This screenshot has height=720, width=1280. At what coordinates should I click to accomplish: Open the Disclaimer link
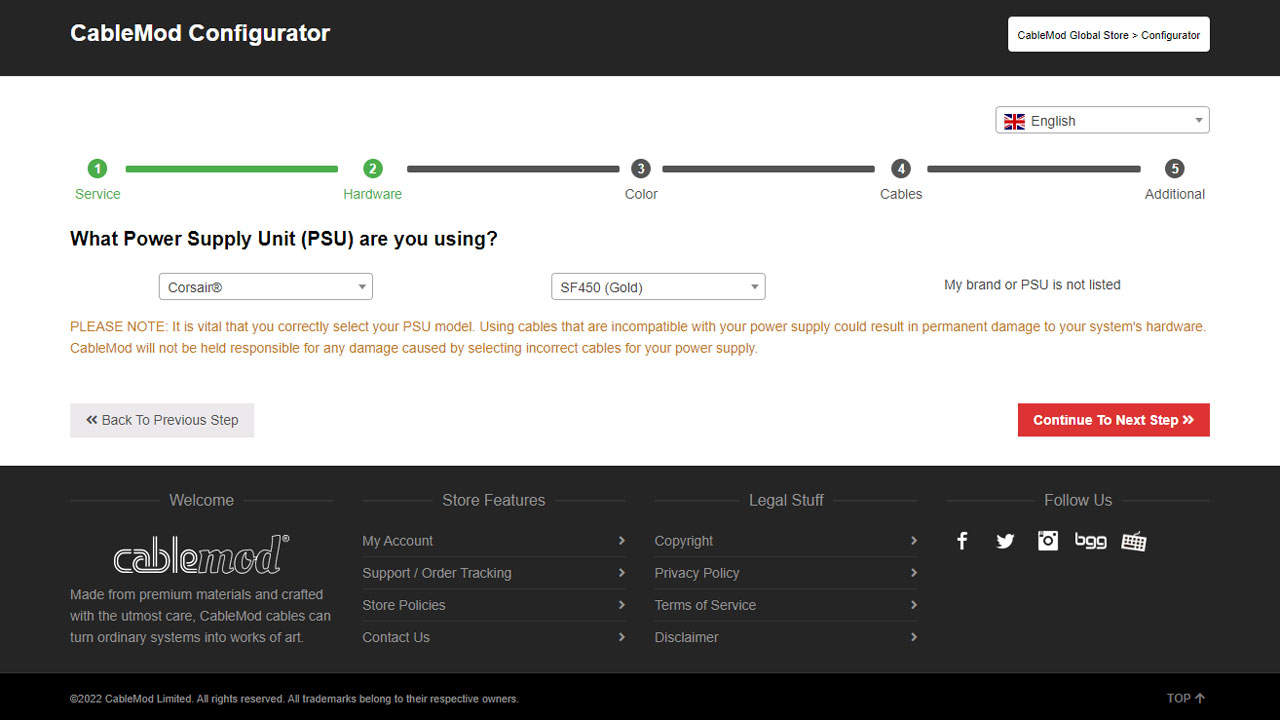pos(687,637)
